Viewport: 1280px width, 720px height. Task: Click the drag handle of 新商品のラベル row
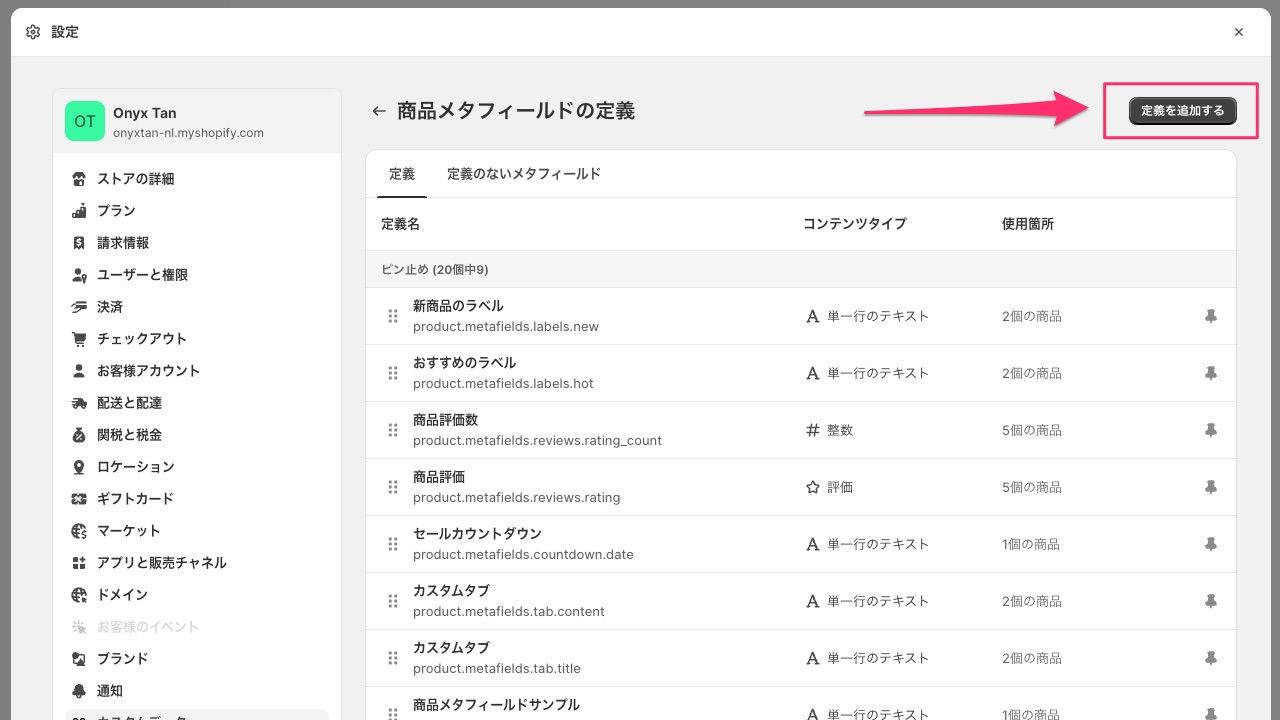tap(393, 316)
